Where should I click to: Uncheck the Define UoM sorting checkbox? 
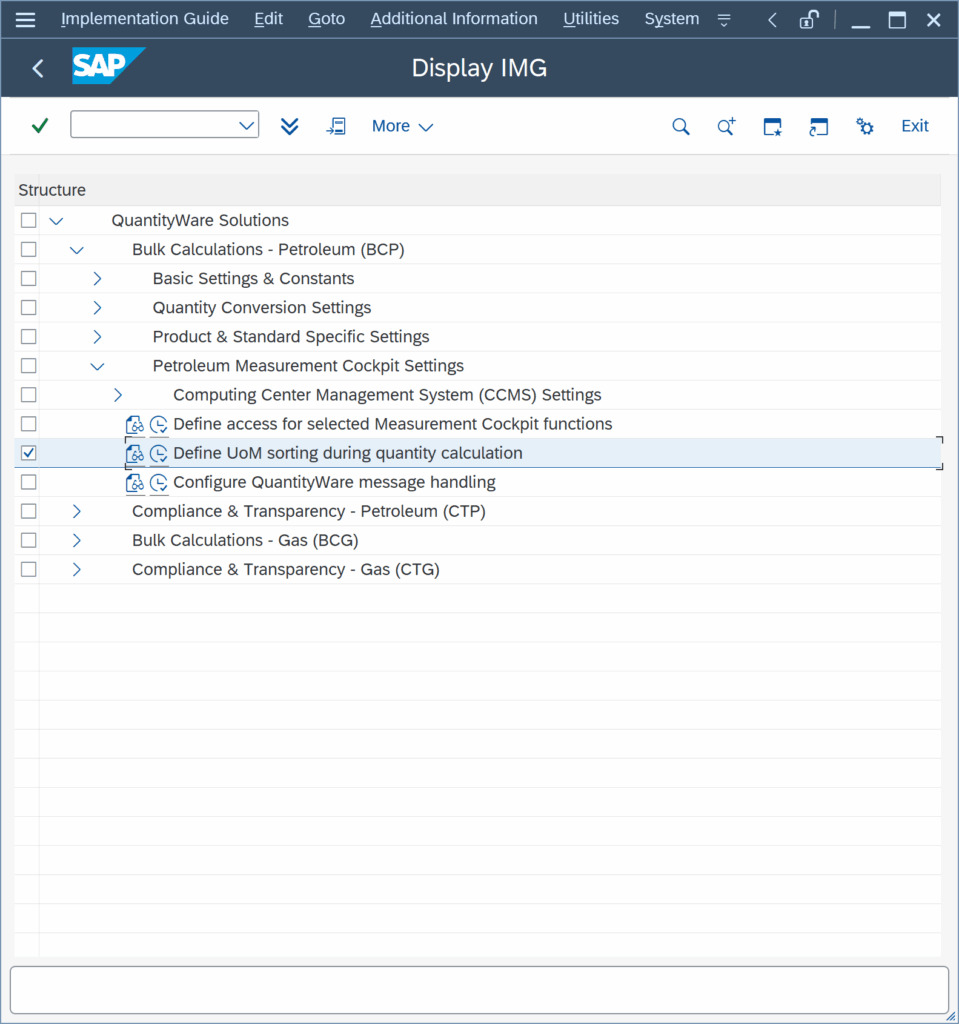(x=28, y=453)
